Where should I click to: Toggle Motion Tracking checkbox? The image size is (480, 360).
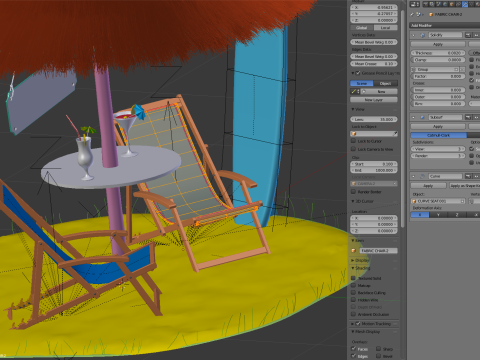[358, 323]
